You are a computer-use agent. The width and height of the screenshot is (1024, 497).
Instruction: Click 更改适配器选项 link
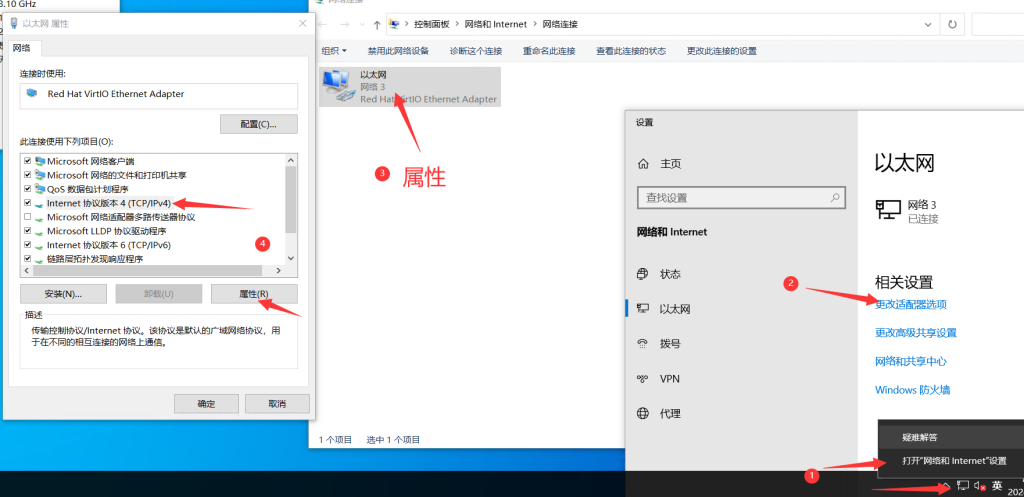[x=910, y=304]
